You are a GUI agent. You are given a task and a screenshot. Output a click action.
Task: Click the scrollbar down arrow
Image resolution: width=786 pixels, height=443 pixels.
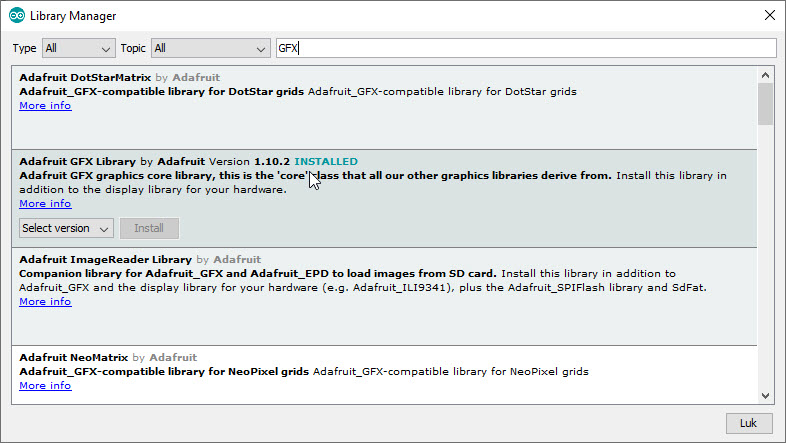[x=765, y=395]
